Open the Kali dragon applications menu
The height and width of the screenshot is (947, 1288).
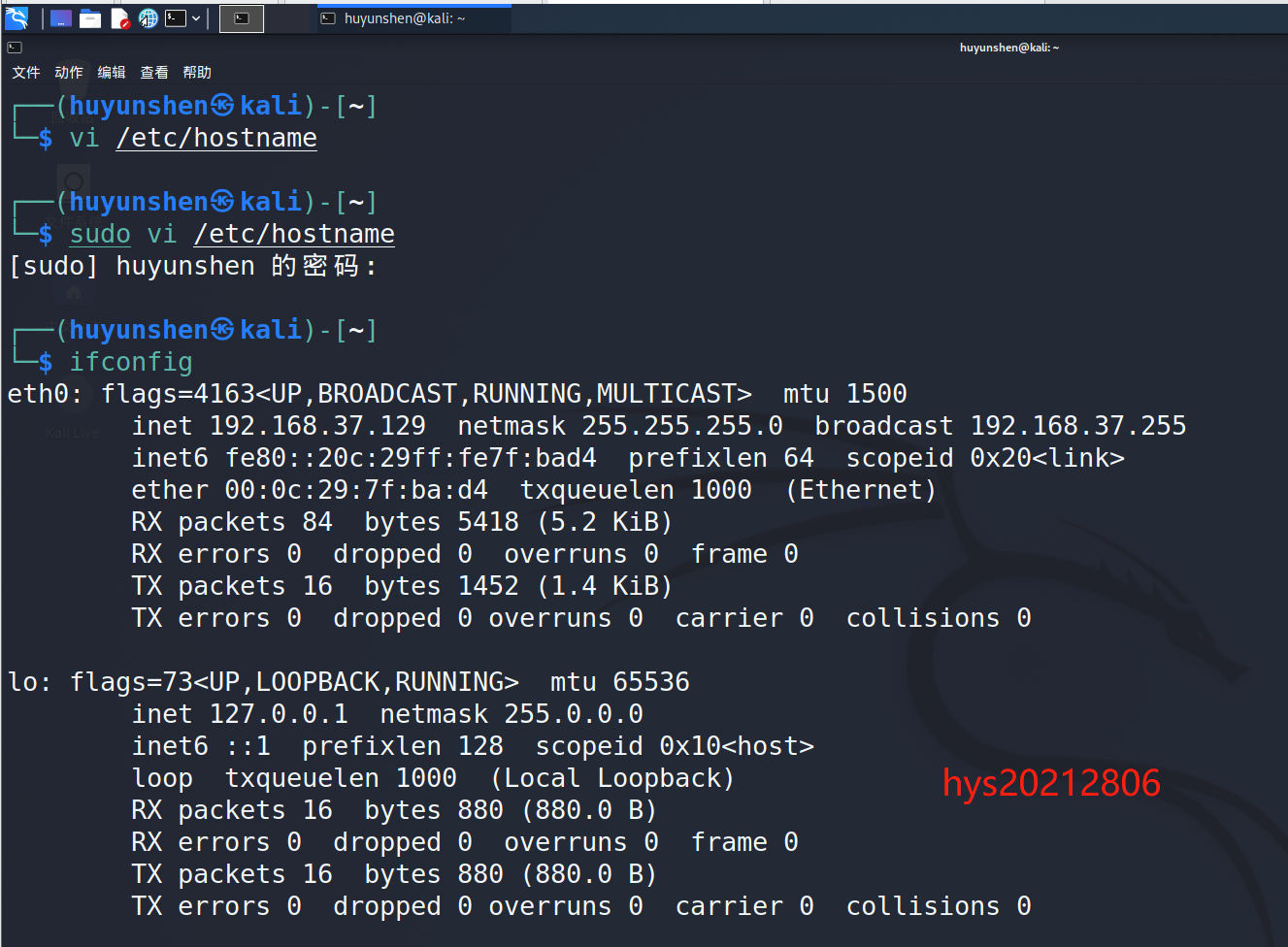[17, 17]
